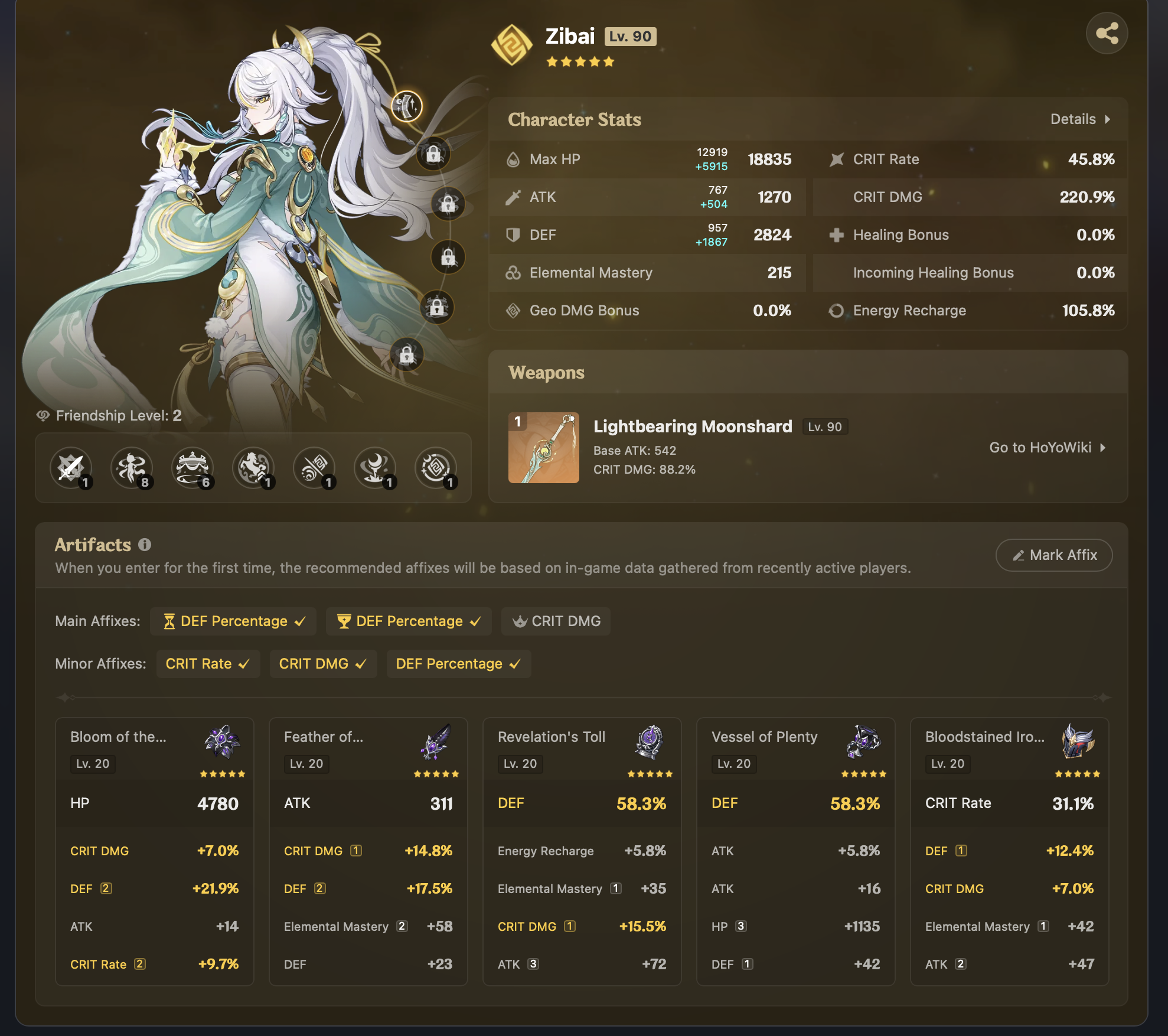Expand Character Stats Details
Viewport: 1168px width, 1036px height.
click(1079, 119)
